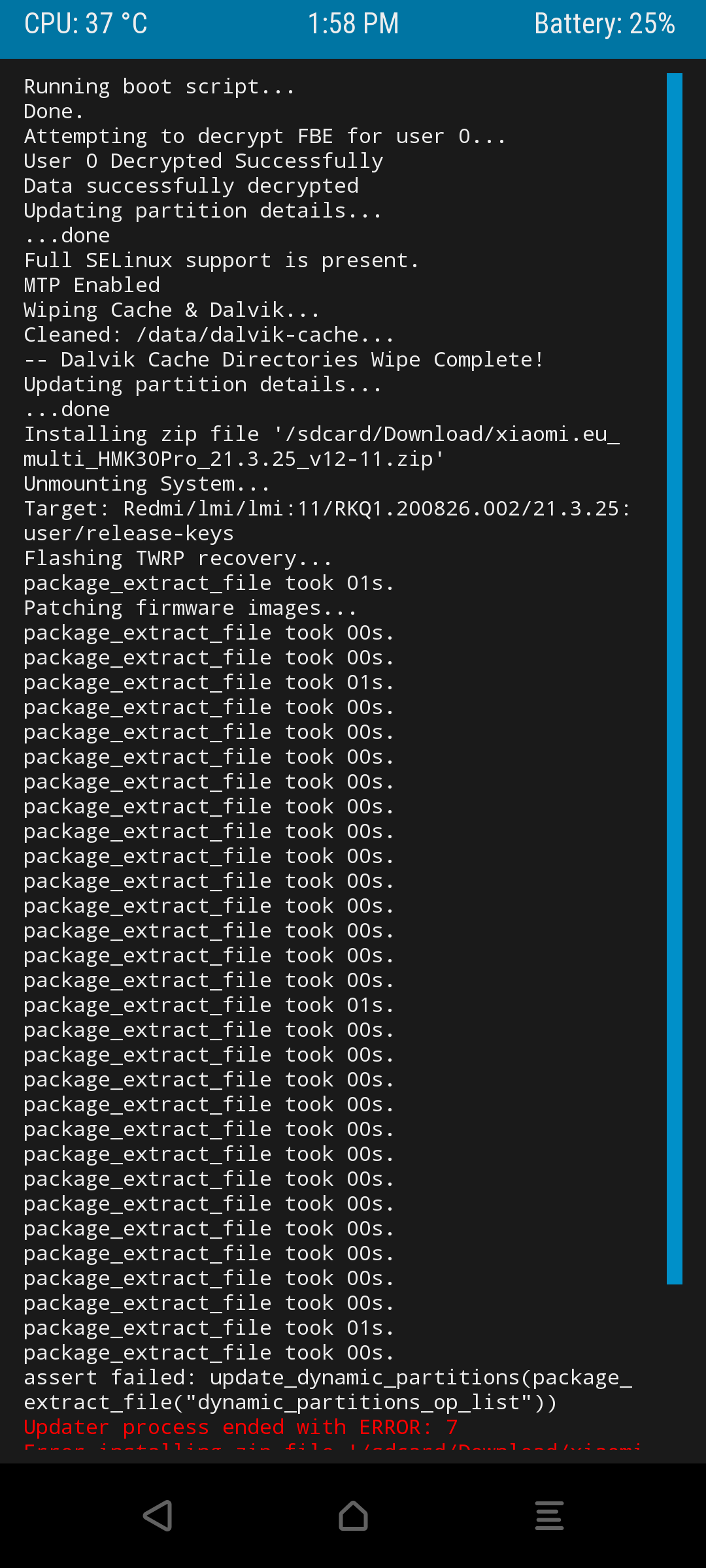Click the 'Unmounting System...' line
This screenshot has width=706, height=1568.
tap(147, 484)
